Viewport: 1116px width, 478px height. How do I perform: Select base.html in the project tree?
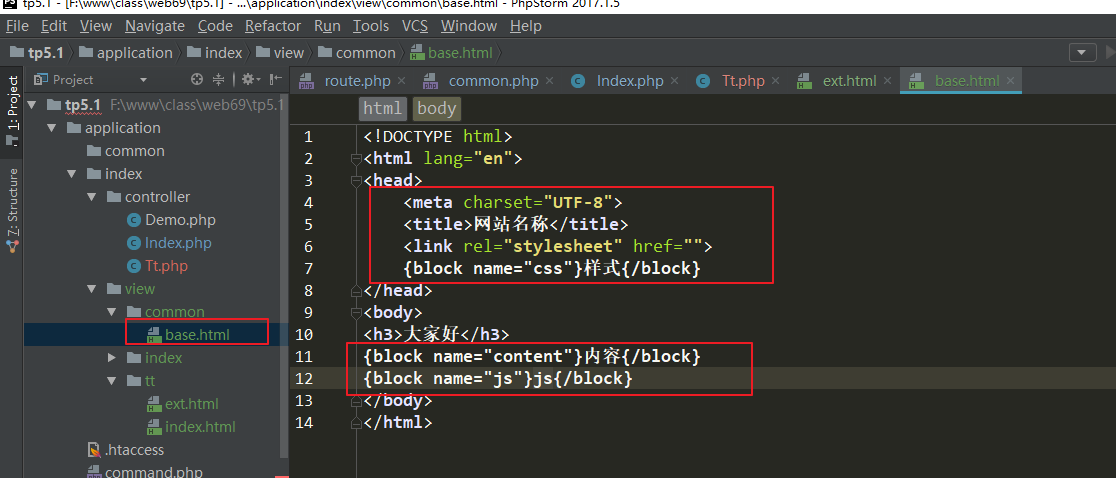point(196,334)
